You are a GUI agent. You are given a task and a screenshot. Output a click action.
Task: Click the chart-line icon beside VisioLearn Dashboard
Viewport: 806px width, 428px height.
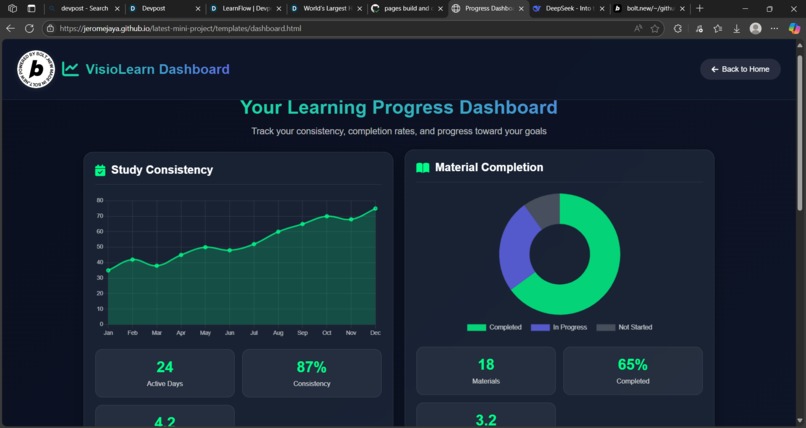[x=70, y=69]
